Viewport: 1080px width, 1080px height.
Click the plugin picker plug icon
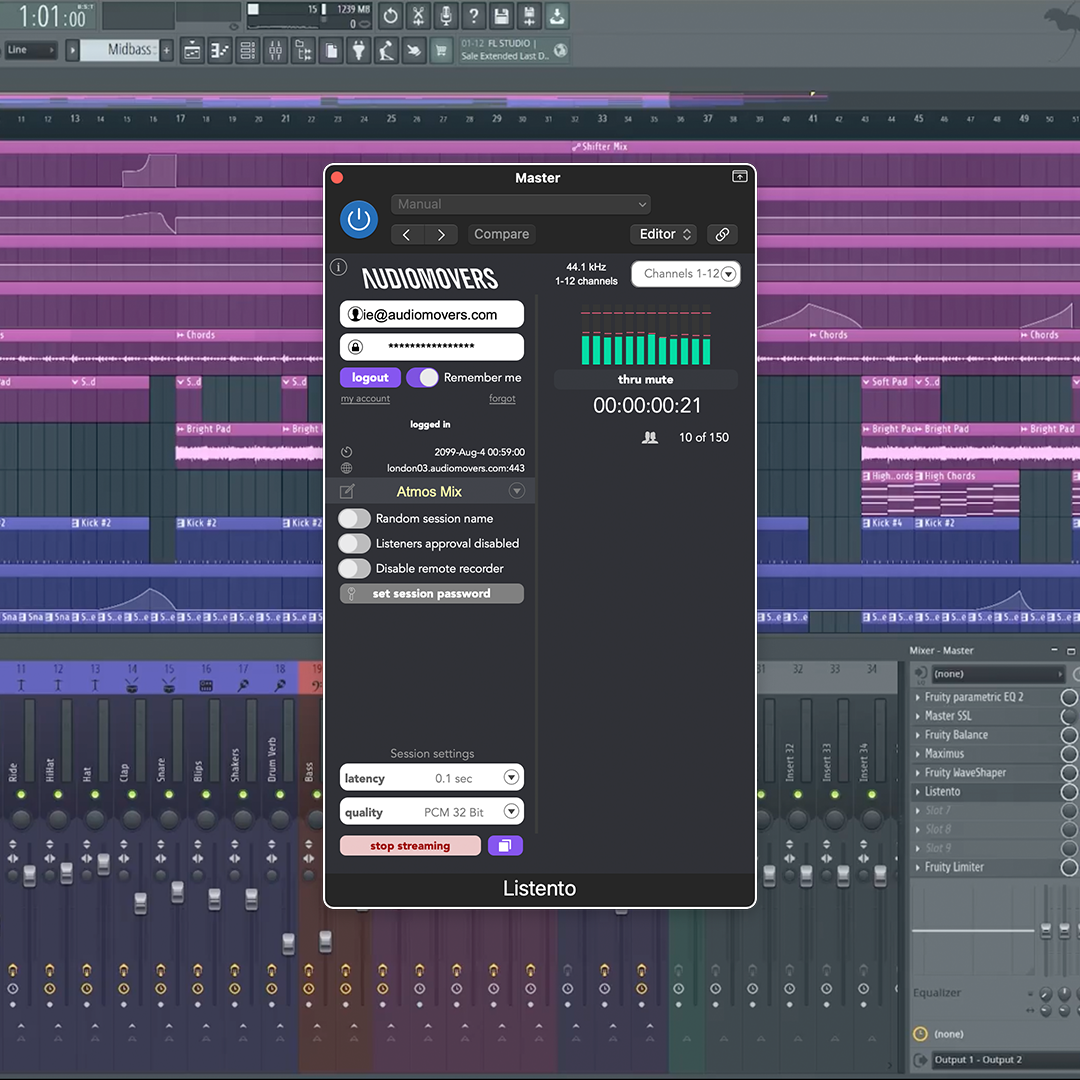[x=358, y=50]
